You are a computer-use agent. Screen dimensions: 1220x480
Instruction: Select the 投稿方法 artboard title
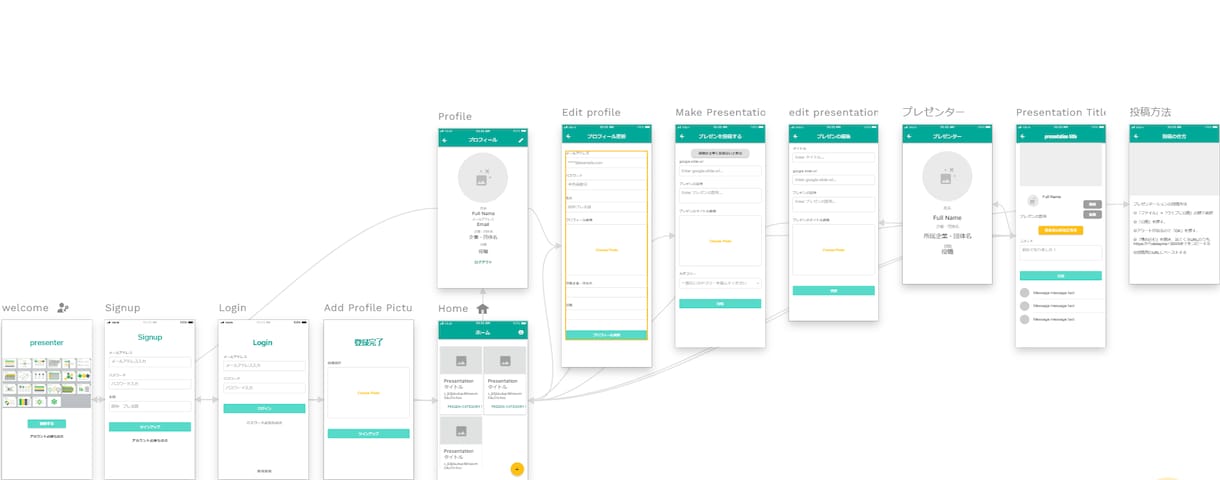pos(1150,113)
